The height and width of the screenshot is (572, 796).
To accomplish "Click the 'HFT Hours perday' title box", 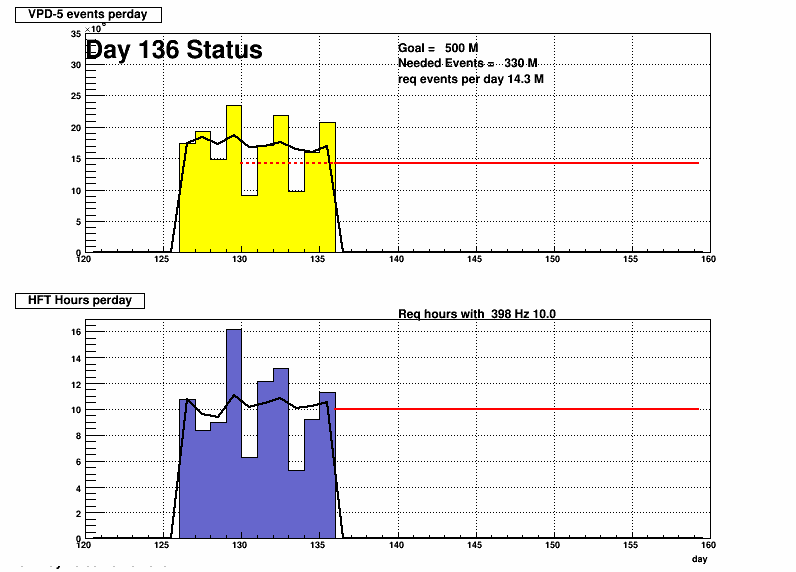I will tap(80, 300).
